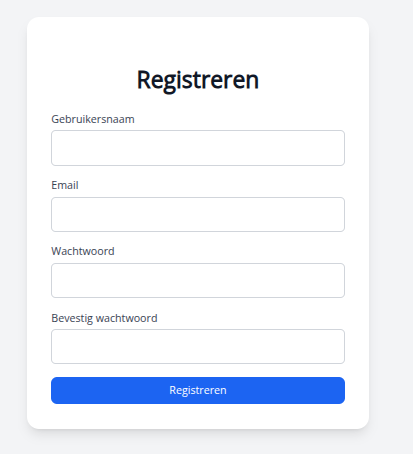Screen dimensions: 413x454
Task: Click the box below the Wachtwoord label
Action: tap(198, 280)
